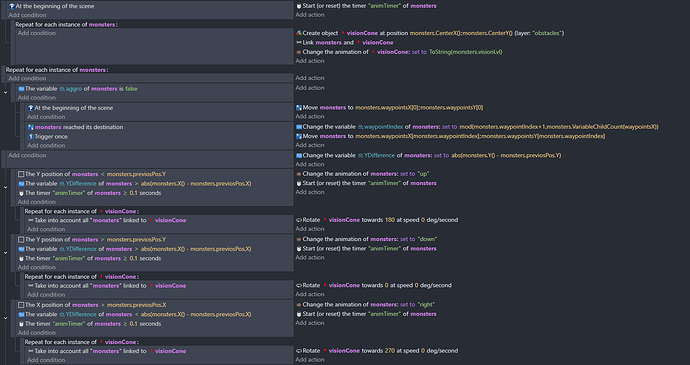Click rotate icon for visionCone towards 180
This screenshot has height=365, width=690.
tap(299, 220)
